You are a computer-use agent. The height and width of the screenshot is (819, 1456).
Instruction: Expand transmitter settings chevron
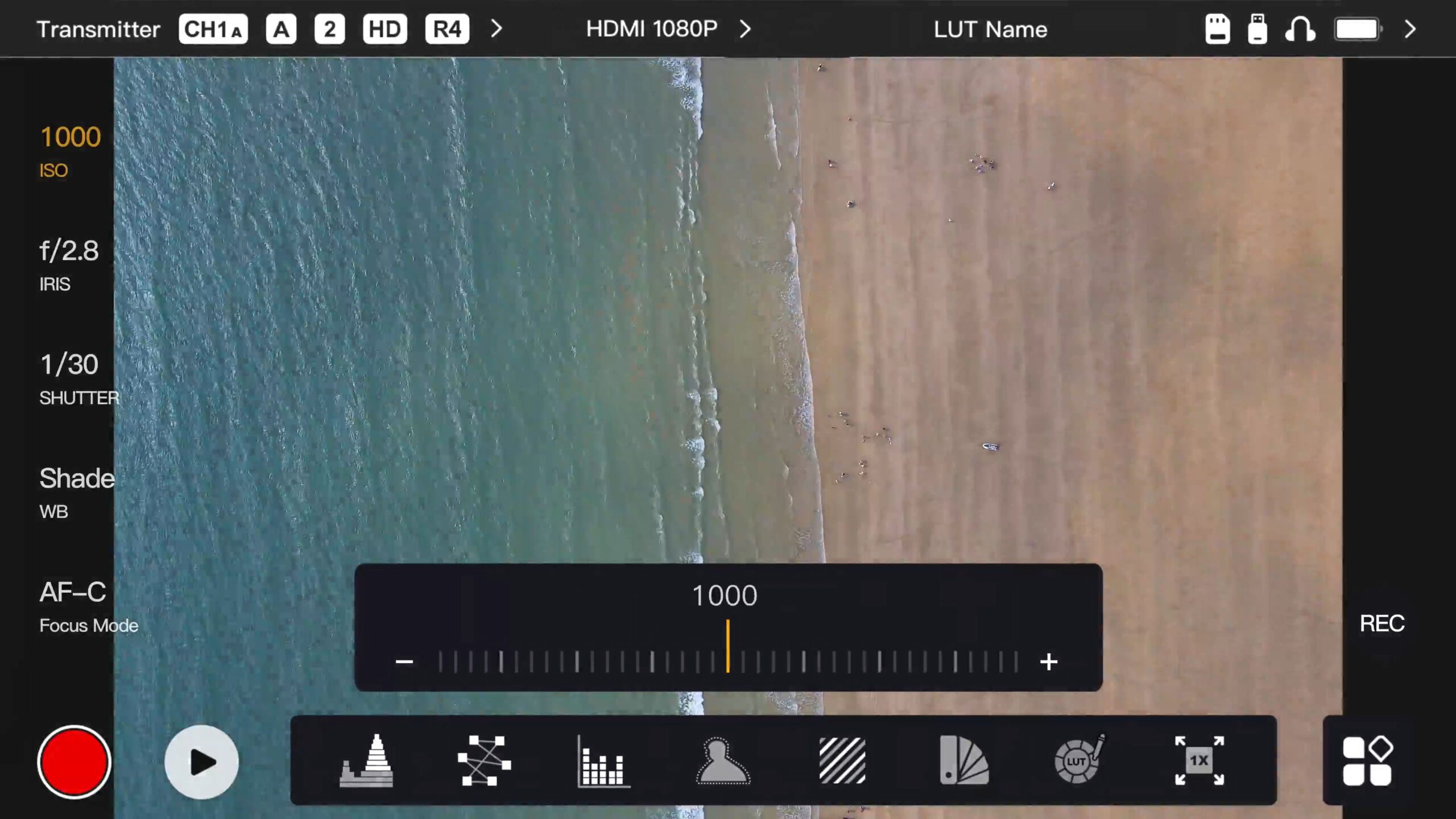coord(496,28)
